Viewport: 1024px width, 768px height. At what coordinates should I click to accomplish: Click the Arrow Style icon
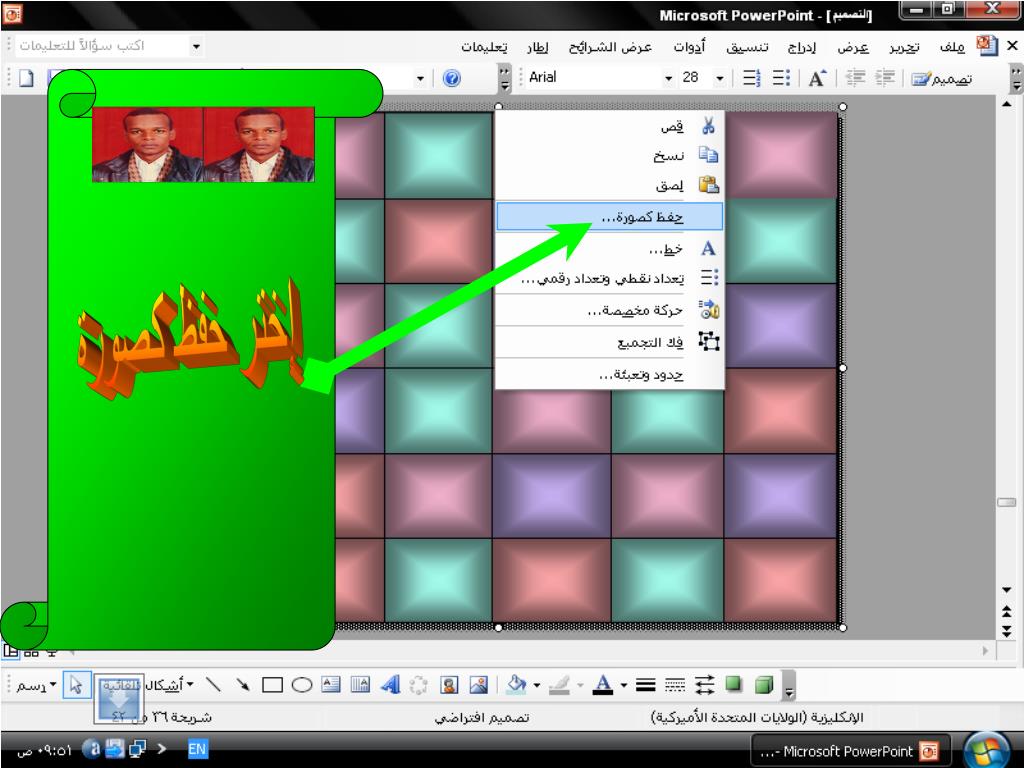(x=704, y=685)
